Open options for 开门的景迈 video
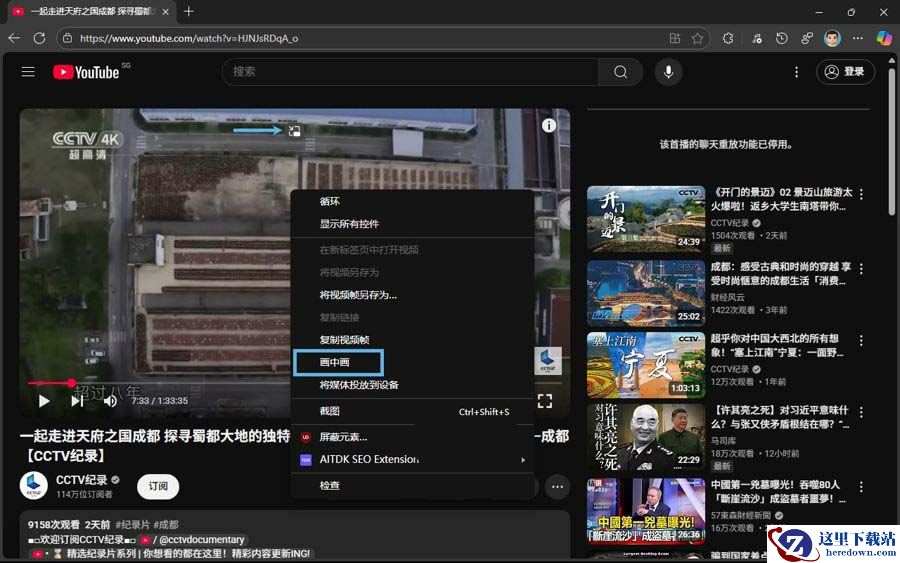Image resolution: width=900 pixels, height=563 pixels. tap(861, 194)
